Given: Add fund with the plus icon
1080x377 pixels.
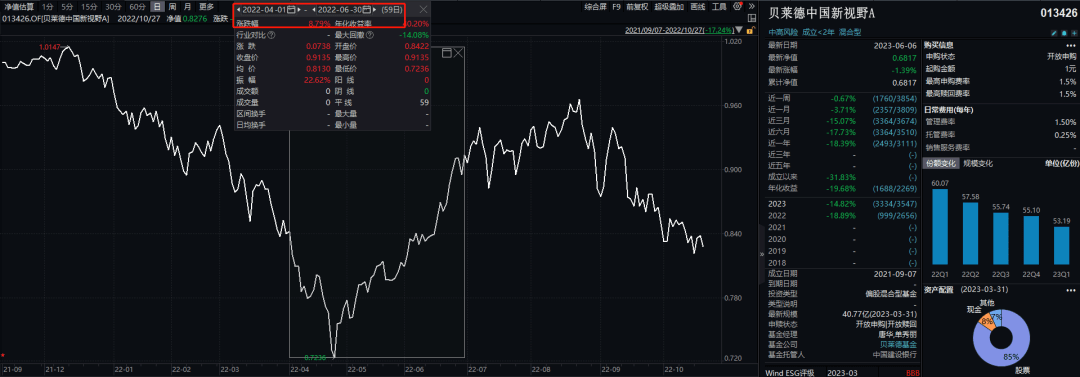Looking at the screenshot, I should click(x=1074, y=33).
